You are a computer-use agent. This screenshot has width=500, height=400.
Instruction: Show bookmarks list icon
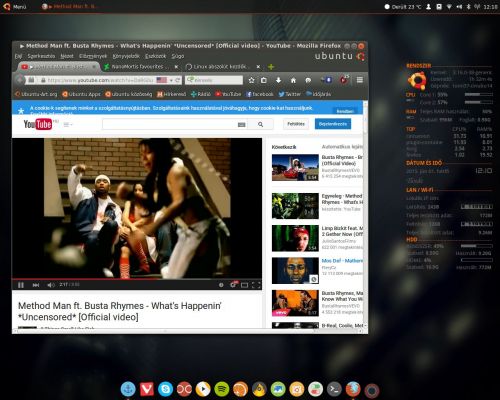point(264,80)
